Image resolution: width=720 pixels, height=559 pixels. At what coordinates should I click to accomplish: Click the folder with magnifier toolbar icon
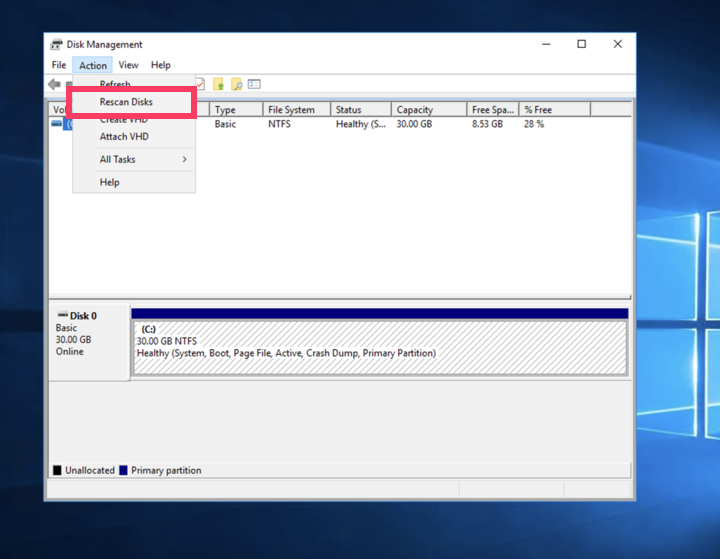tap(236, 84)
